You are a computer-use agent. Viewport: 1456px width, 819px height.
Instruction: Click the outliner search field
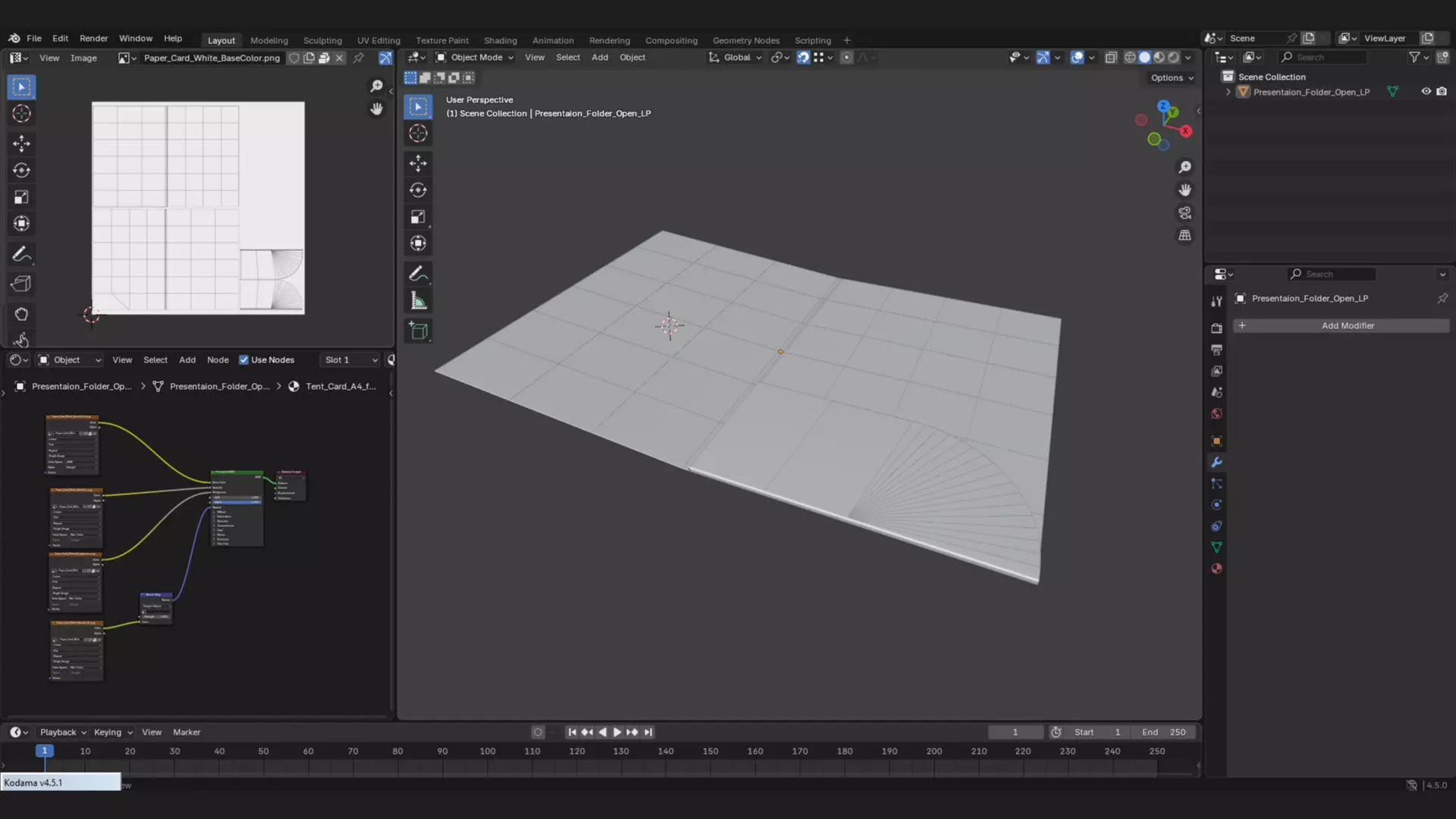[1323, 58]
